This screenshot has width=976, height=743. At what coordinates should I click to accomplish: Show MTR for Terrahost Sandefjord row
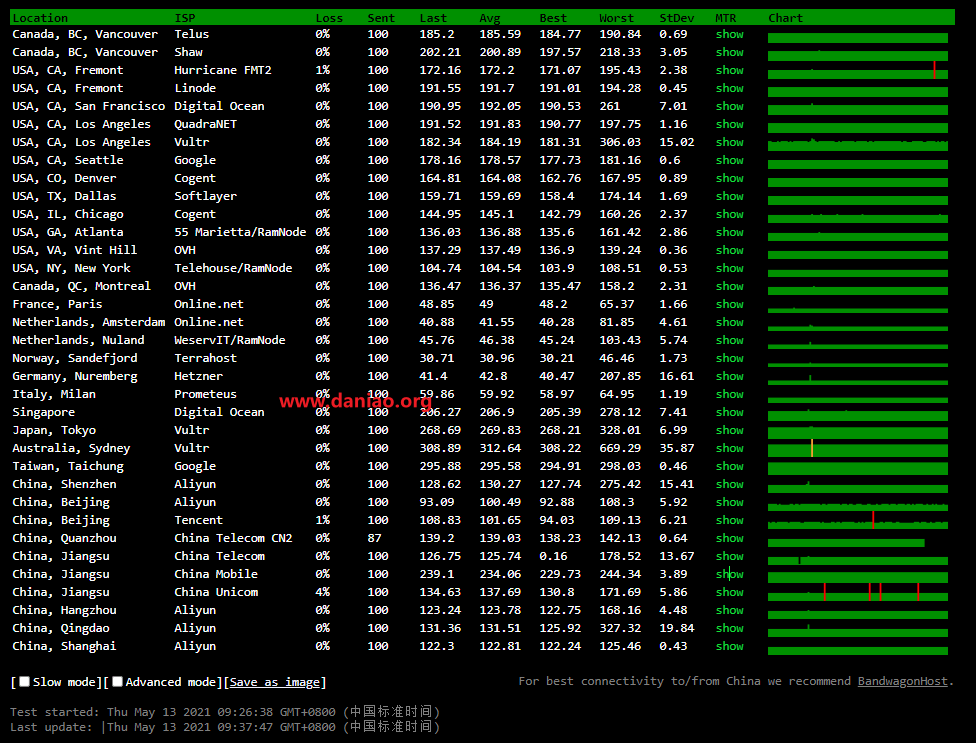[730, 359]
